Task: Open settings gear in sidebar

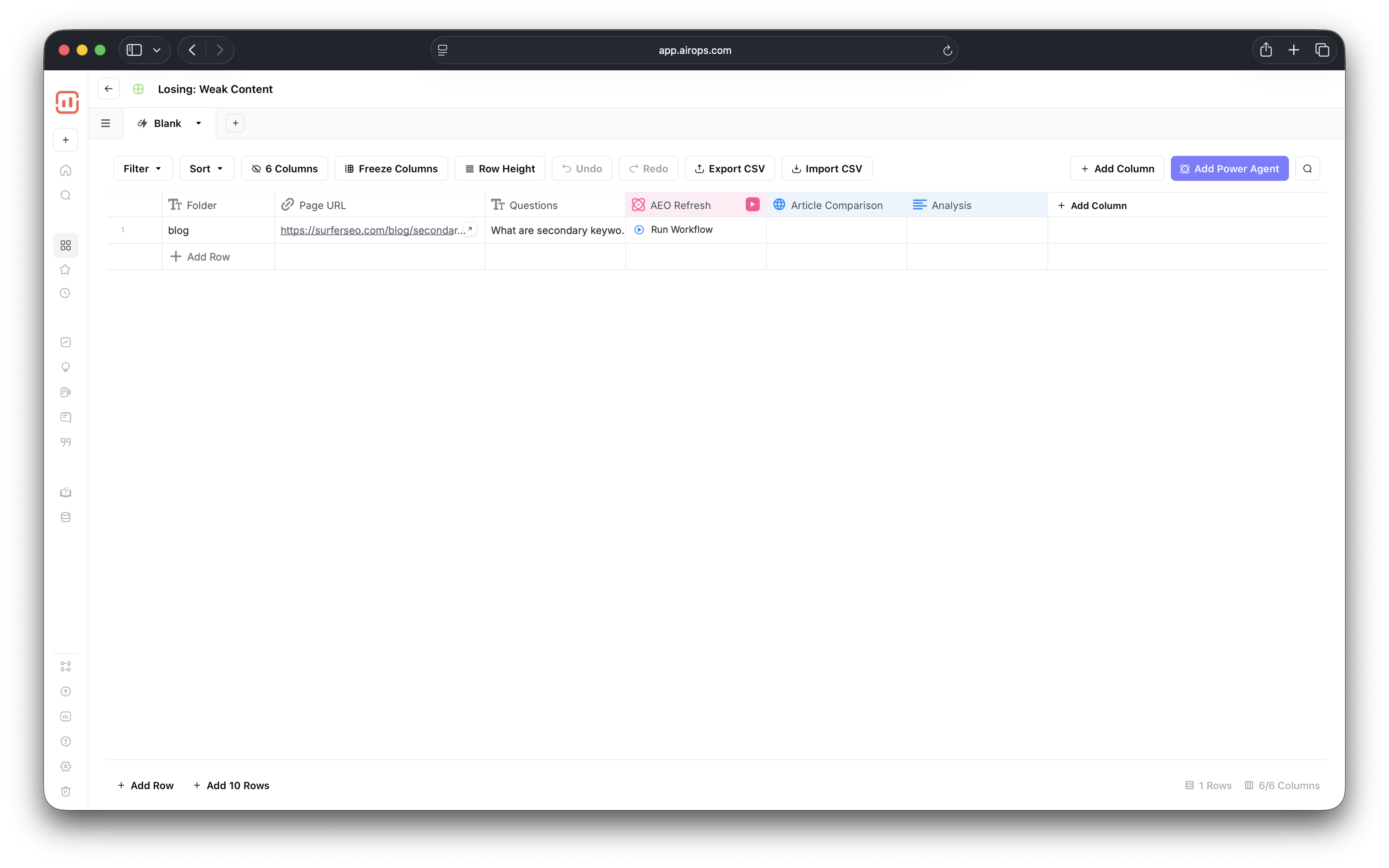Action: click(x=66, y=766)
